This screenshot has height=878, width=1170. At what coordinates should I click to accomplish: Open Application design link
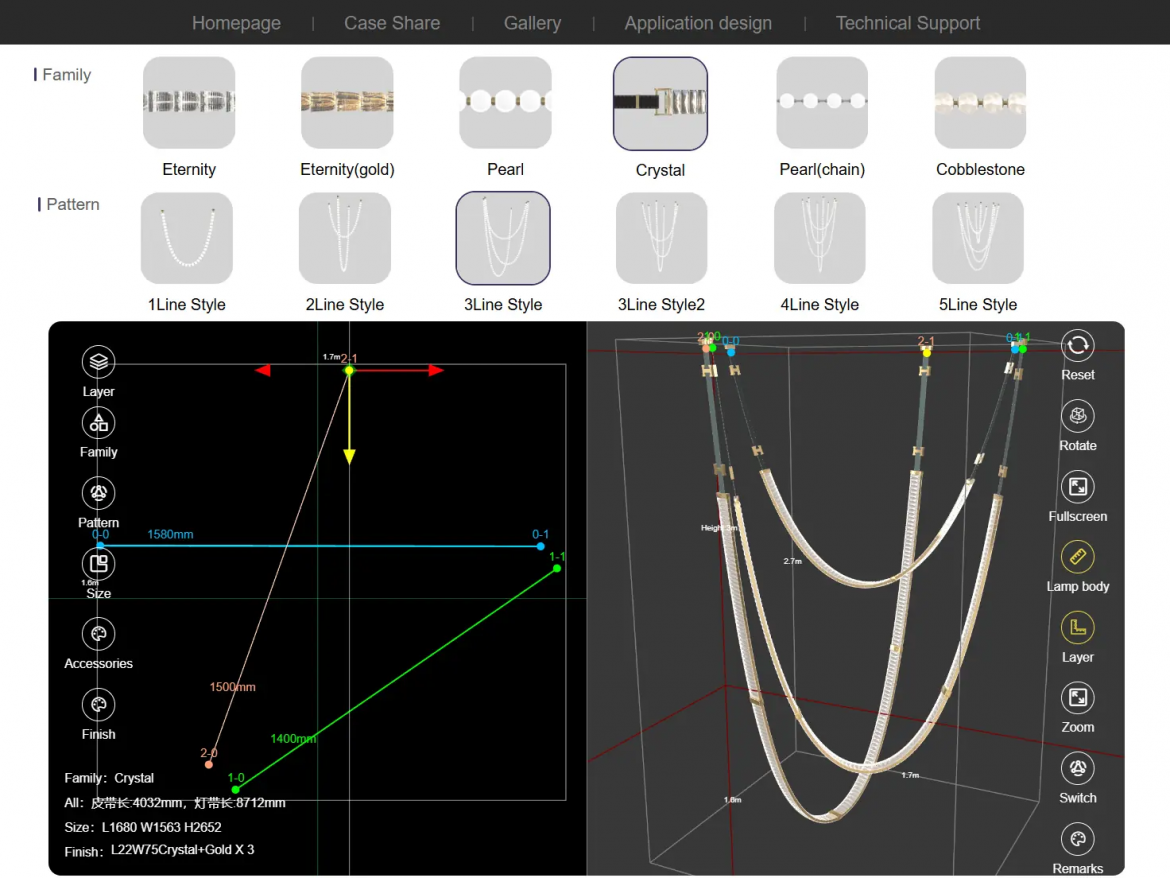pos(698,23)
